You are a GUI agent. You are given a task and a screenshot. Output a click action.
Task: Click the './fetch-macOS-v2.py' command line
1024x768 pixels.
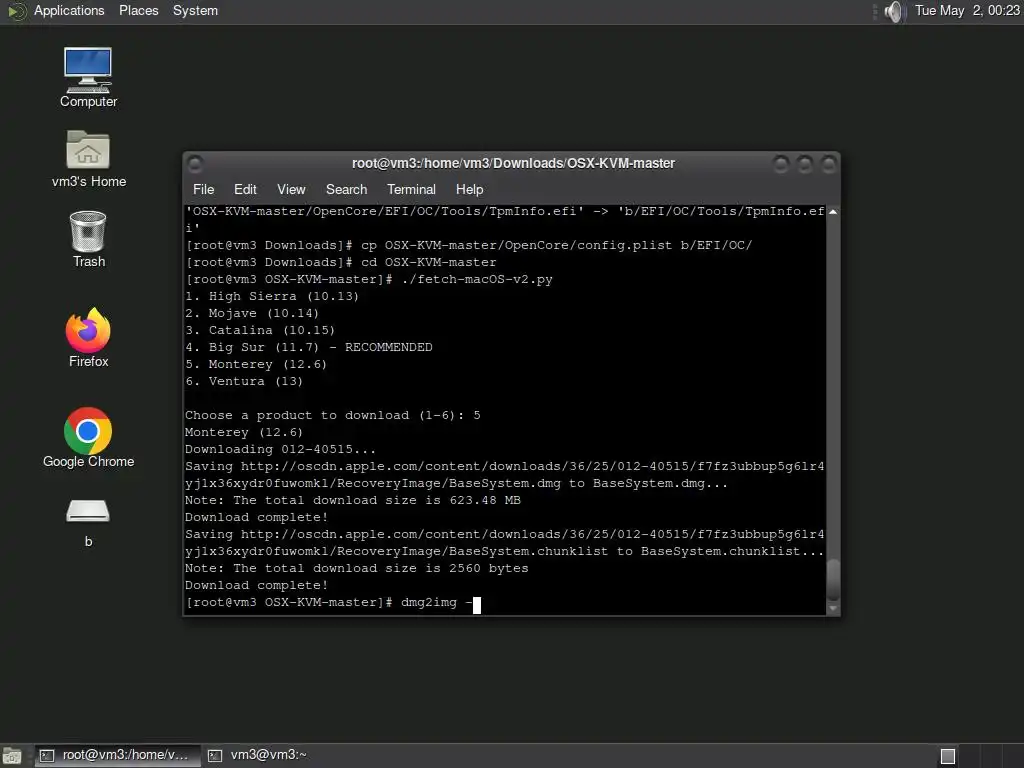pos(370,280)
